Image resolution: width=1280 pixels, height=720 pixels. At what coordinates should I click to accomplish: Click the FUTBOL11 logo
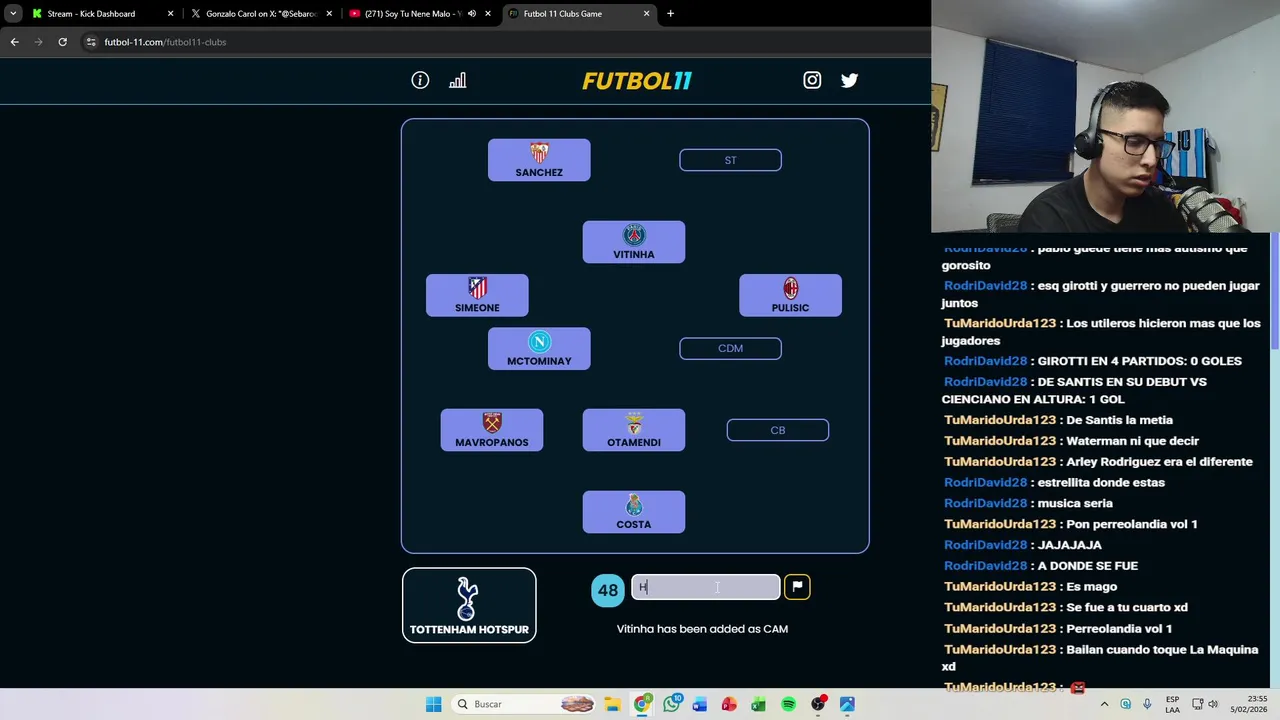(637, 81)
